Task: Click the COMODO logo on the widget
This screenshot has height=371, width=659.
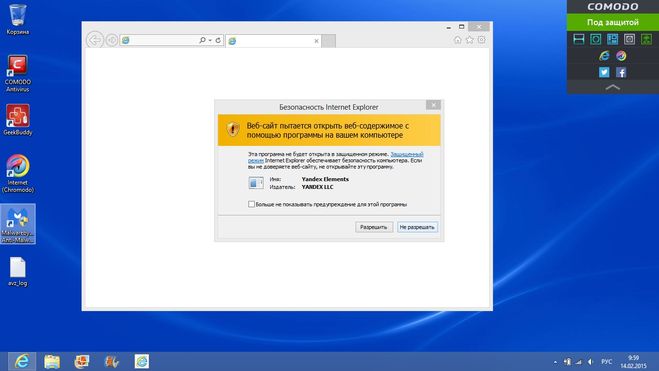Action: 613,7
